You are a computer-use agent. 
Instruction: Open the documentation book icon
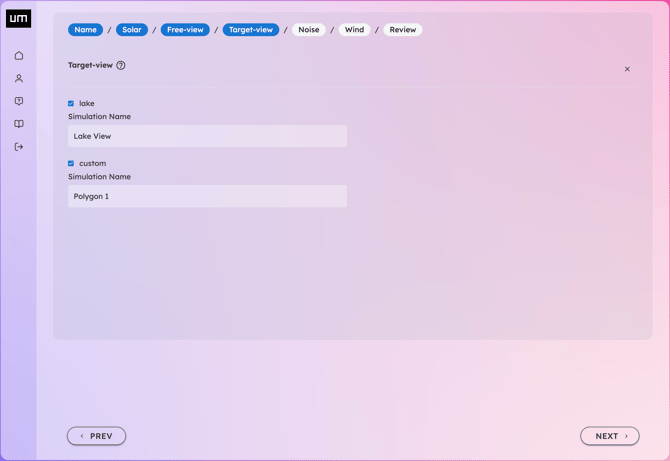coord(19,124)
